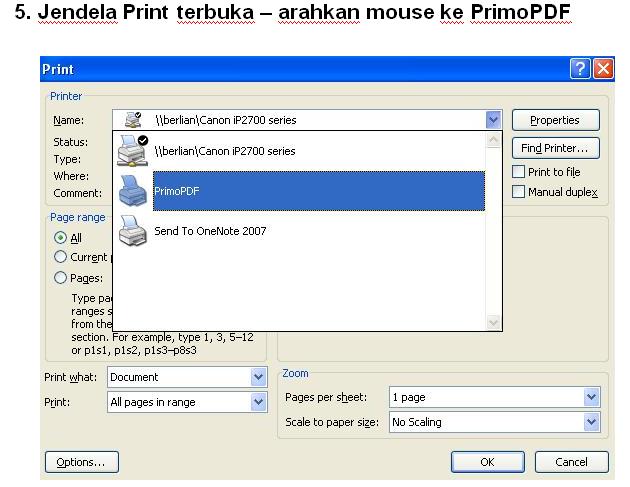Viewport: 630px width, 487px height.
Task: Select the All page range radio button
Action: (60, 237)
